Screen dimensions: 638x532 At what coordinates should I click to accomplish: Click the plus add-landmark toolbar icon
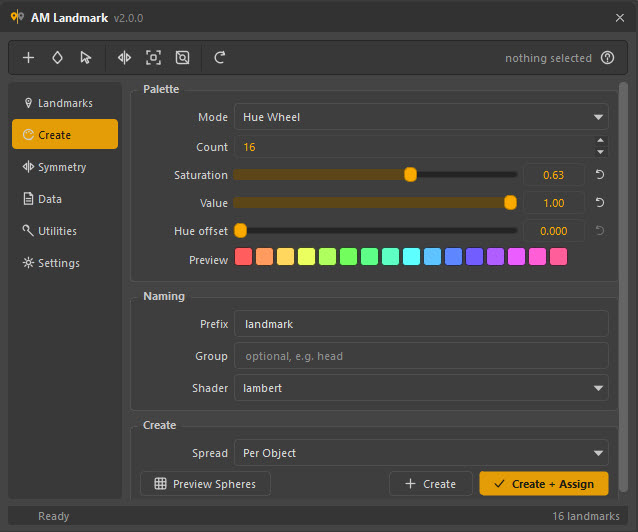point(28,58)
